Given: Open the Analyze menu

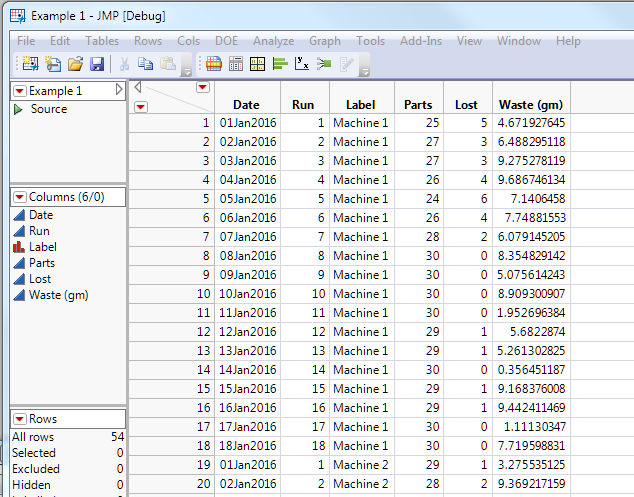Looking at the screenshot, I should coord(273,41).
